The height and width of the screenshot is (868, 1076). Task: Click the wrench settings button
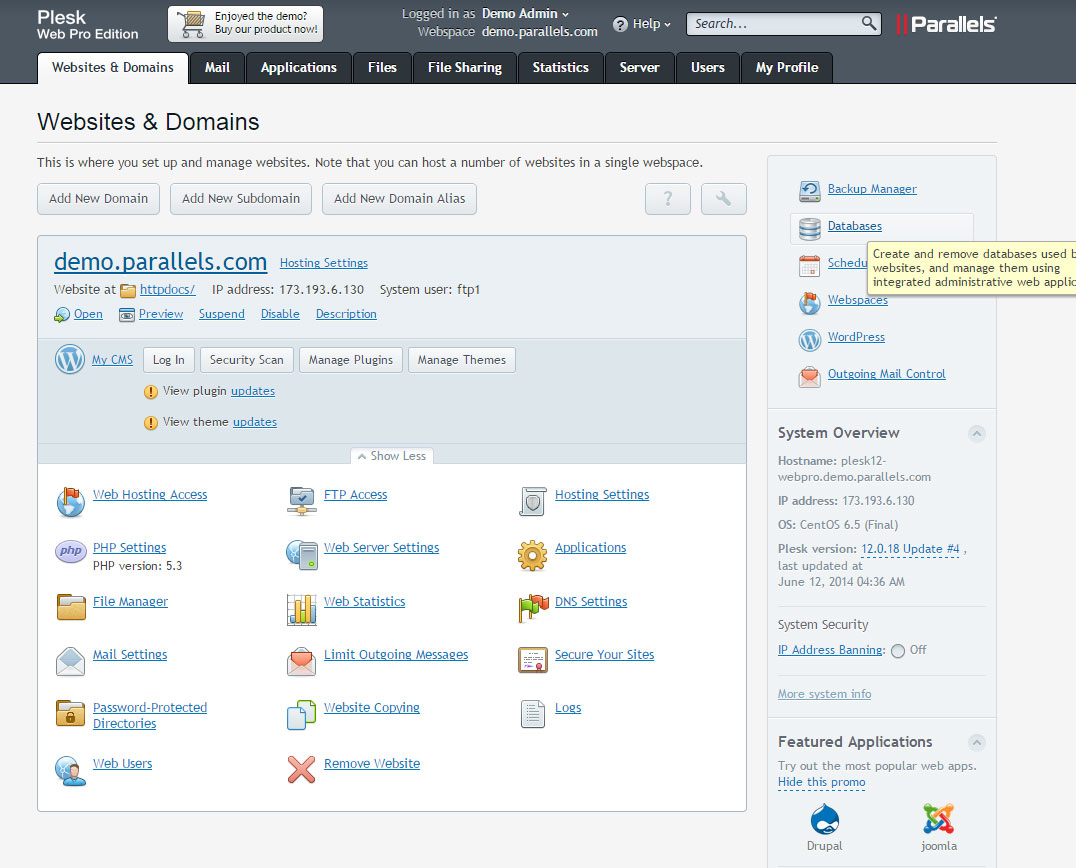pos(723,199)
